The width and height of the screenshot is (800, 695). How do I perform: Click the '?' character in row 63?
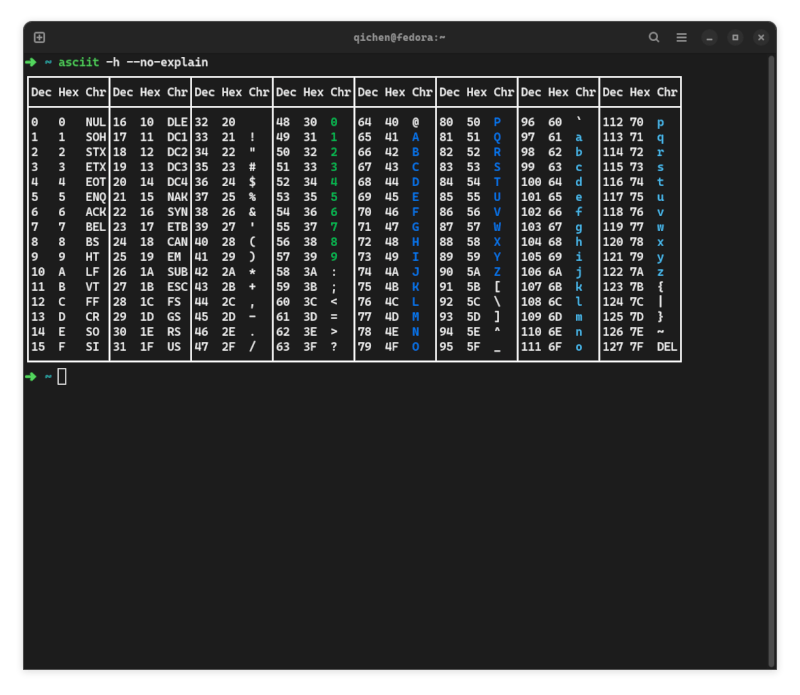(x=334, y=347)
